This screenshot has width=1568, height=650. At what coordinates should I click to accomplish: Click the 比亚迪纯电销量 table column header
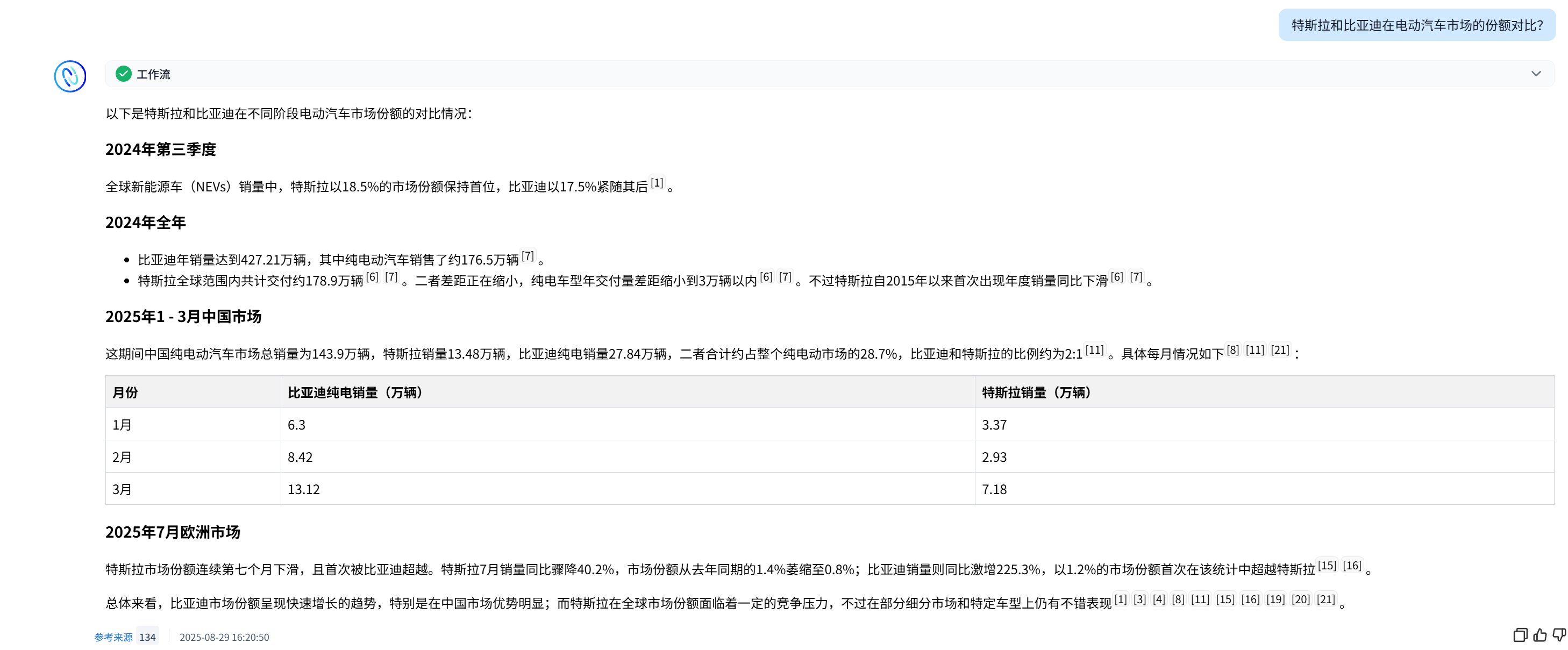click(x=355, y=392)
